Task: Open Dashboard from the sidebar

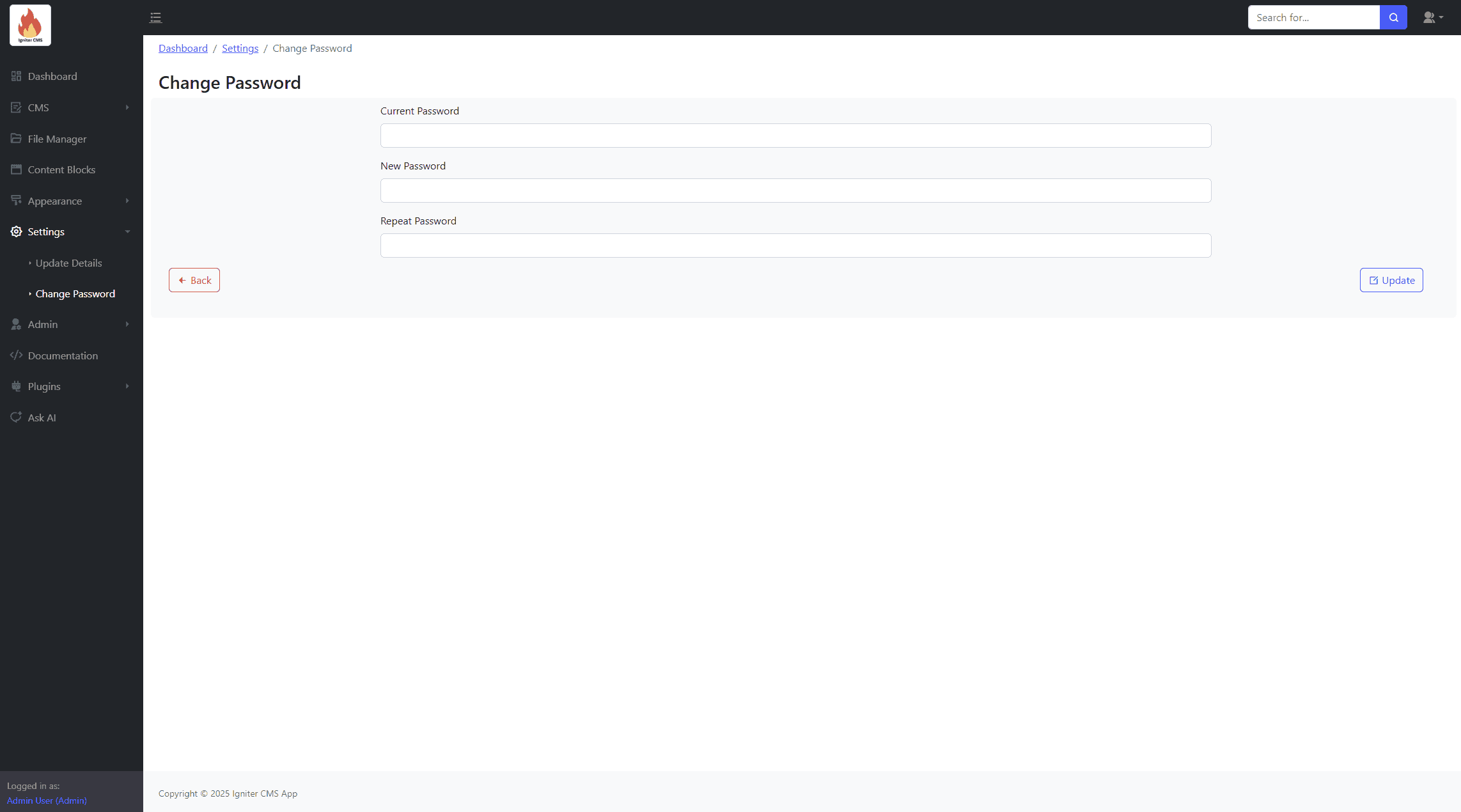Action: click(52, 77)
